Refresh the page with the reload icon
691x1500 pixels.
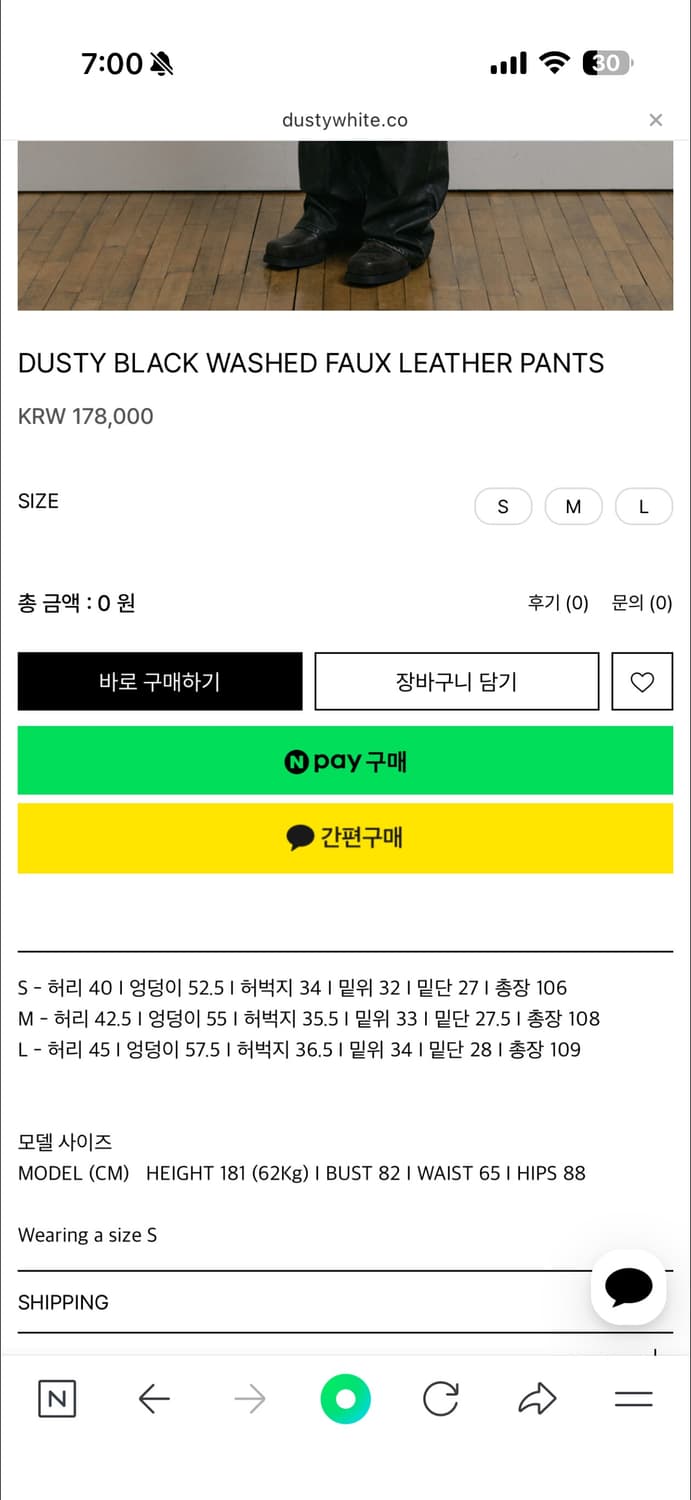441,1399
